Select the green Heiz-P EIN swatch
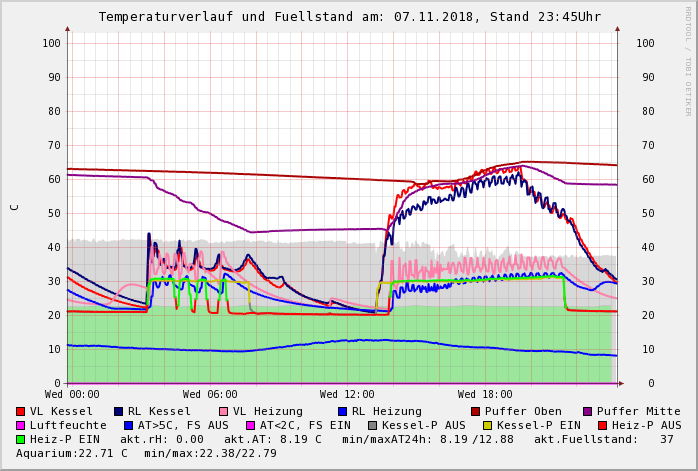Viewport: 698px width, 471px height. click(21, 439)
